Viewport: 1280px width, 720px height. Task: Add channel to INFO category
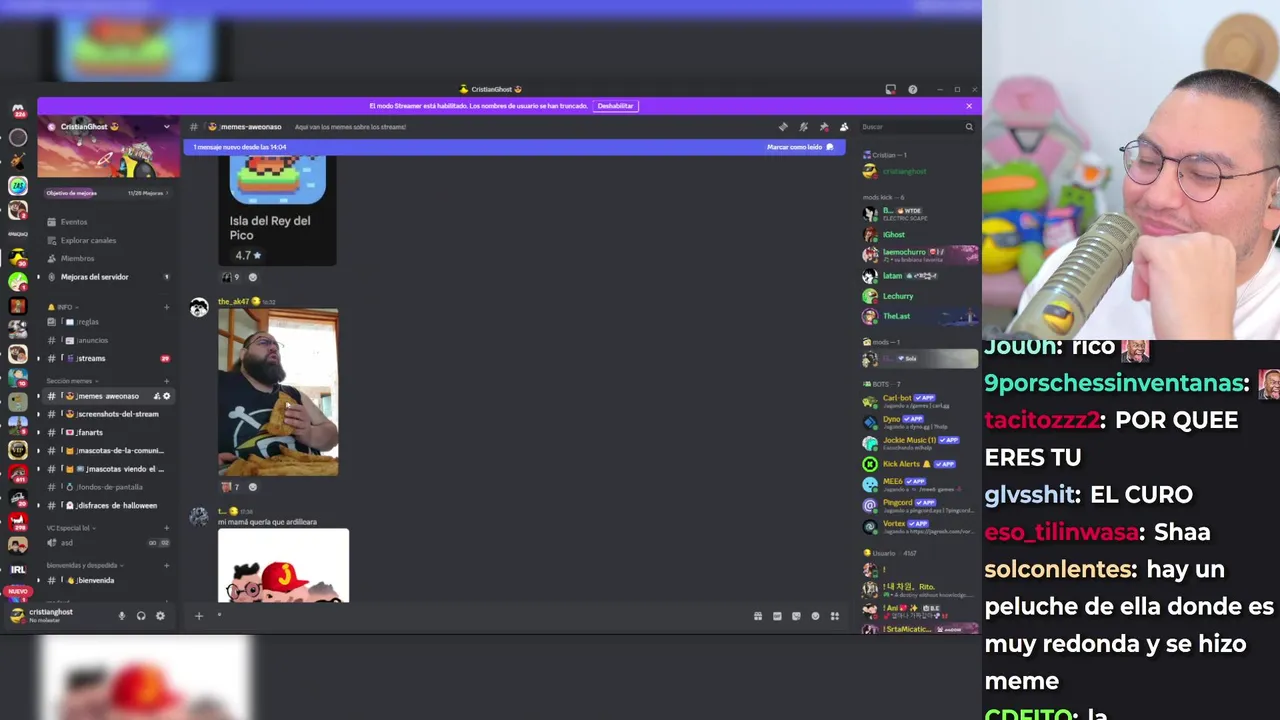[166, 307]
